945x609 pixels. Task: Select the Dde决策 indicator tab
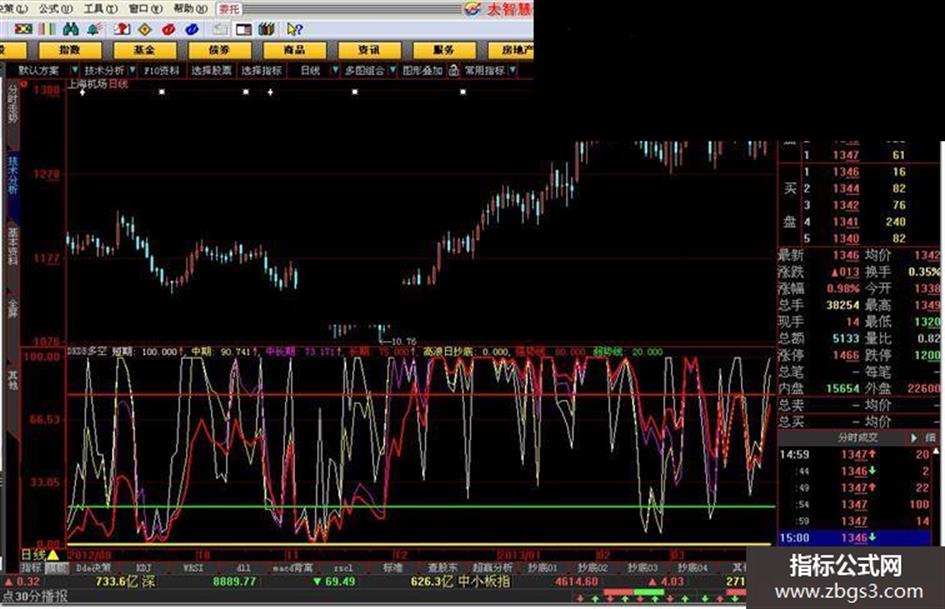93,568
